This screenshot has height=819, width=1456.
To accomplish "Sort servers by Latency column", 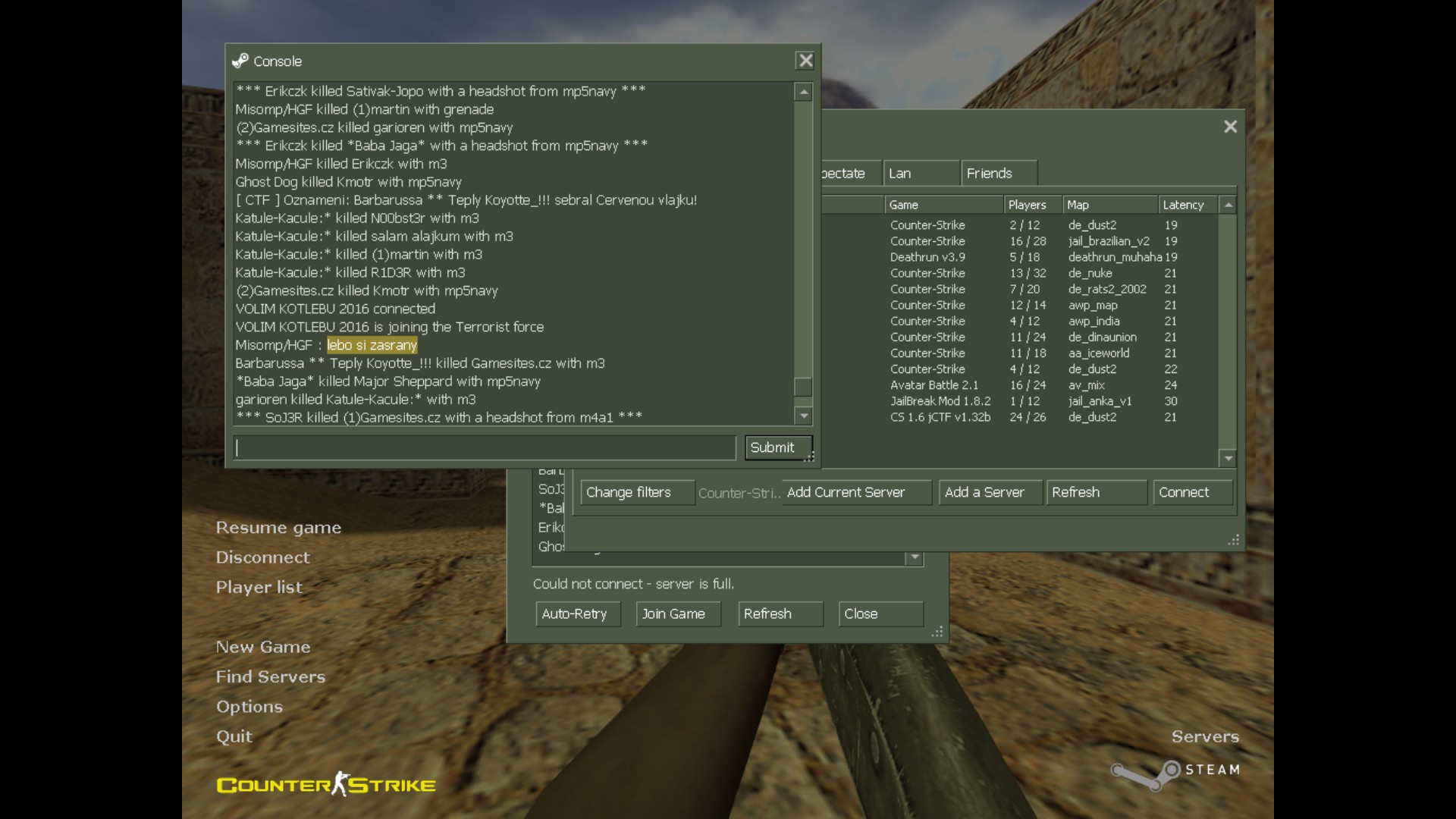I will (1188, 205).
